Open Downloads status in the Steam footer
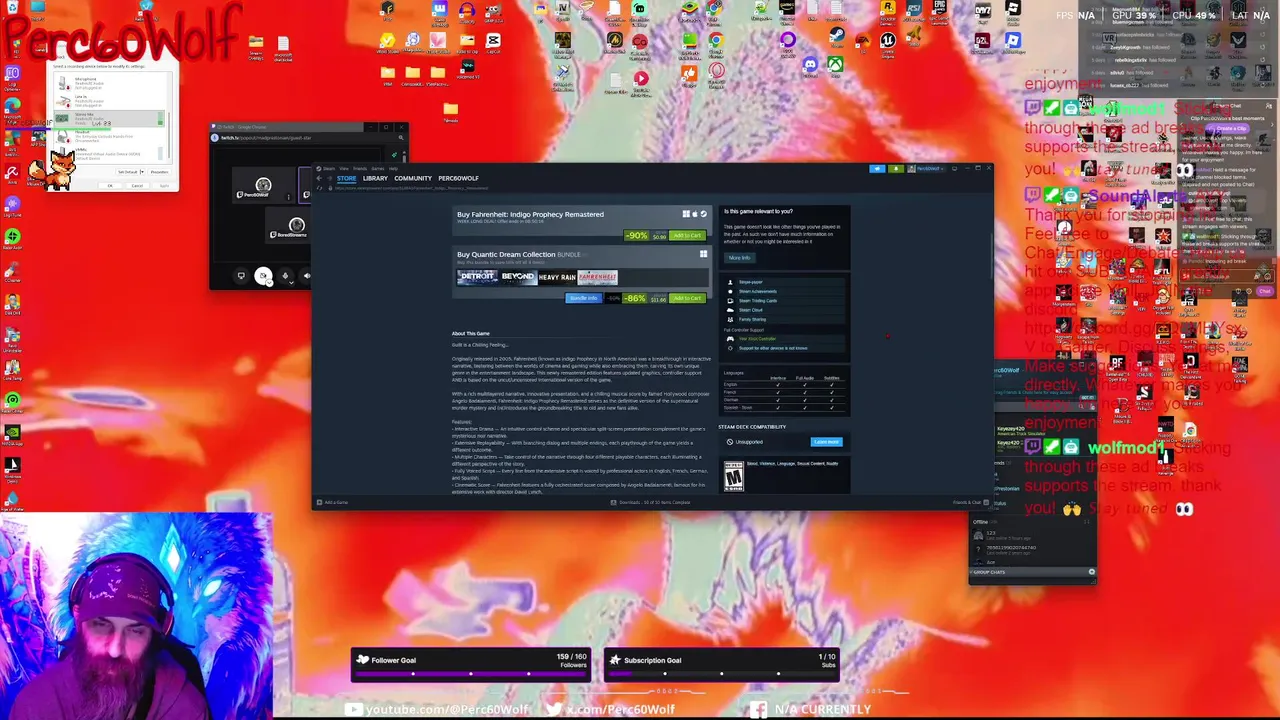 [x=650, y=502]
